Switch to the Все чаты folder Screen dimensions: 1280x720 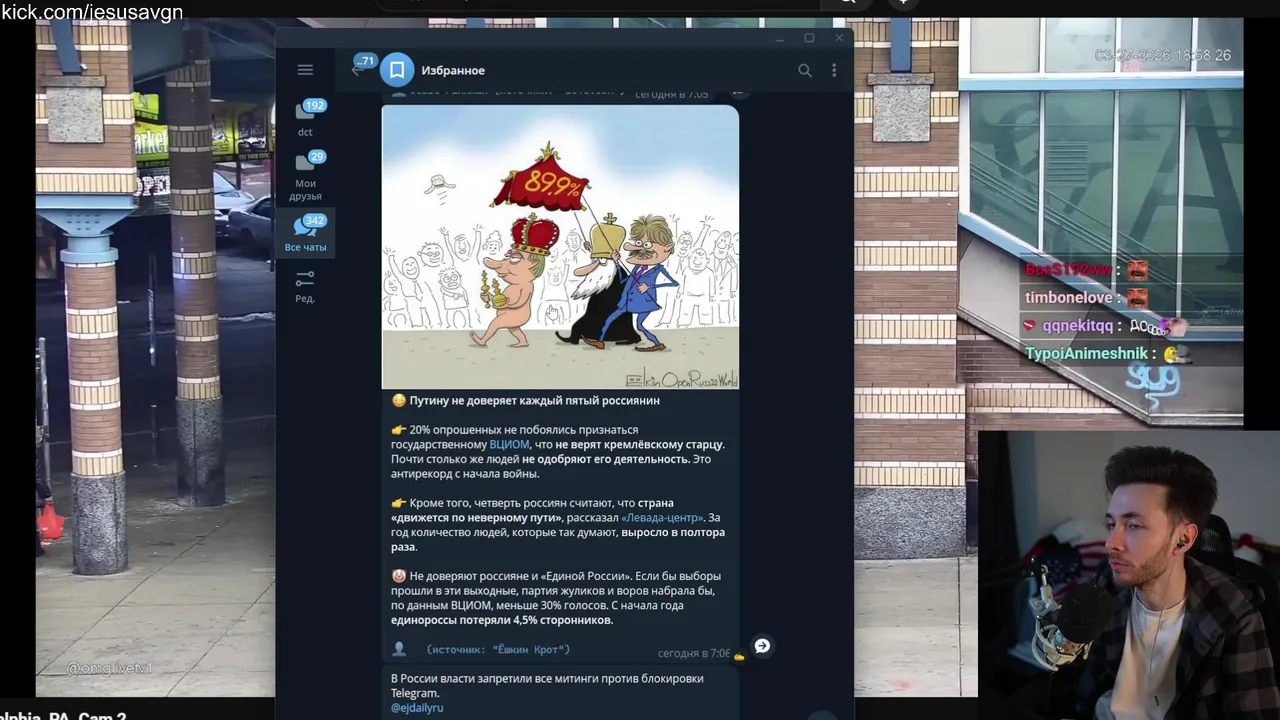pos(305,233)
